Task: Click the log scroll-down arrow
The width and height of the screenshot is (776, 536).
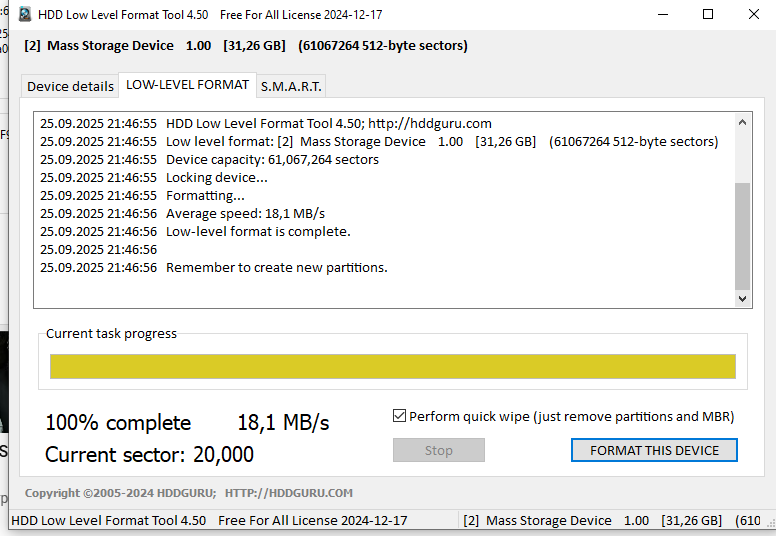Action: click(x=742, y=298)
